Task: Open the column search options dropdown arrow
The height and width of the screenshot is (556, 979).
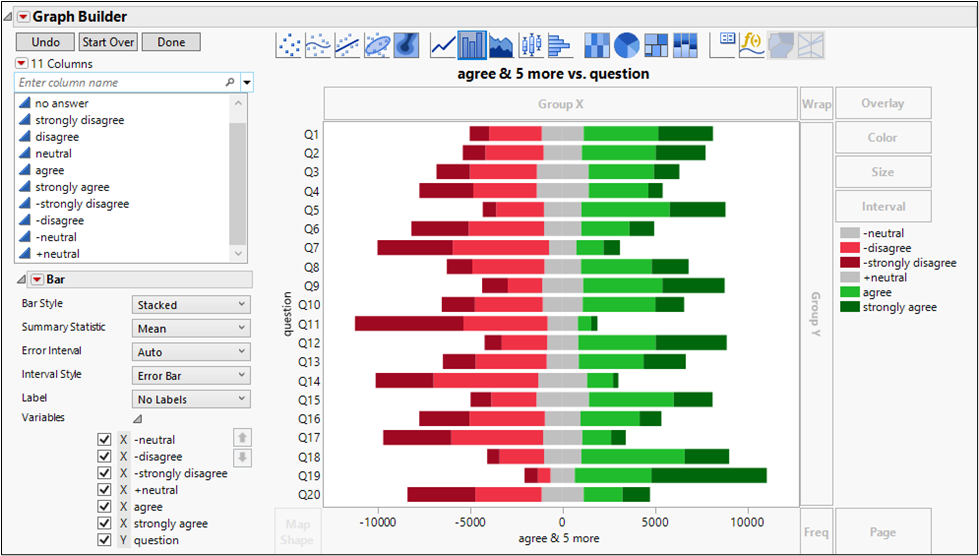Action: click(247, 82)
